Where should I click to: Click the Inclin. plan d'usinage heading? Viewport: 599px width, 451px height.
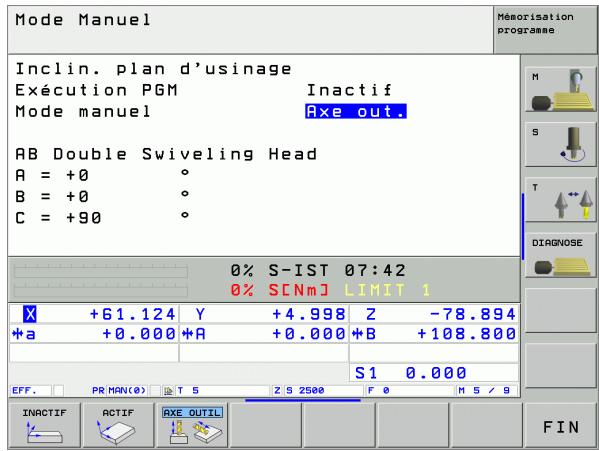point(154,69)
